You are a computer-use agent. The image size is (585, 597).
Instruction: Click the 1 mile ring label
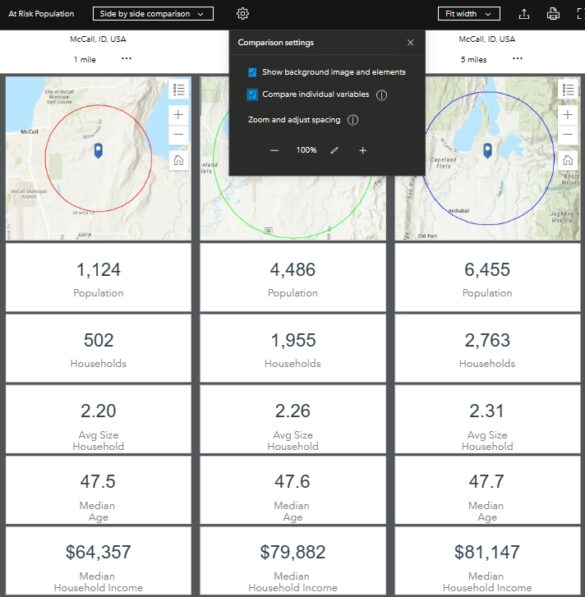85,59
